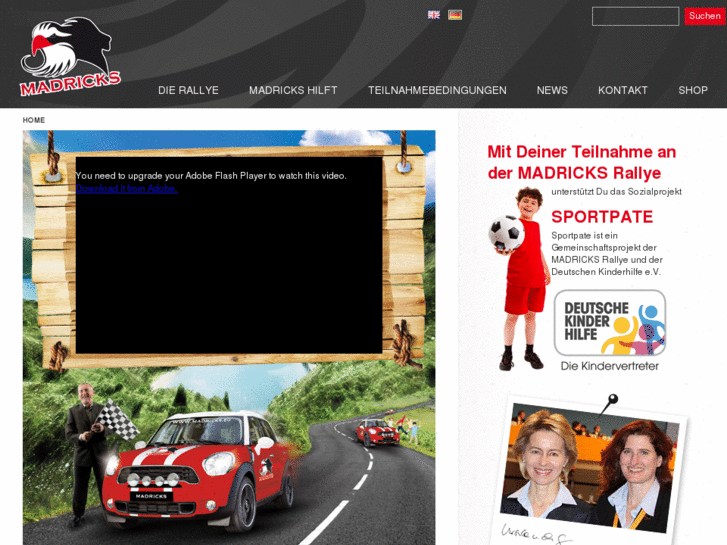Image resolution: width=727 pixels, height=545 pixels.
Task: Click the HOME breadcrumb
Action: click(x=34, y=120)
